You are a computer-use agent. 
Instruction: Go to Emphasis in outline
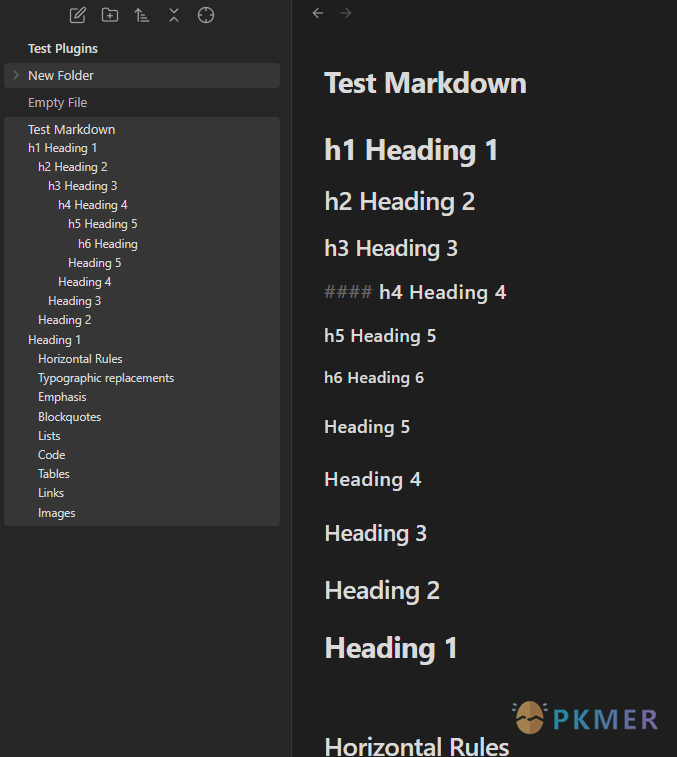pos(62,397)
